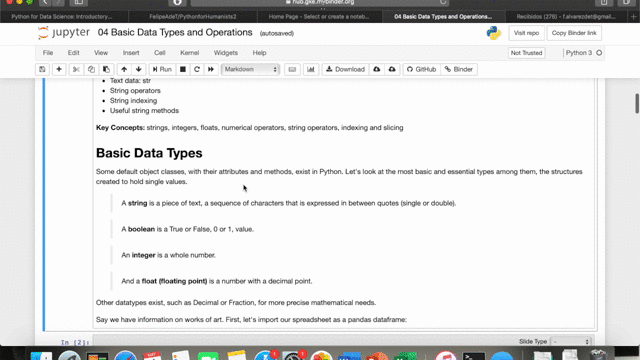Click the Copy Binder link button
Screen dimensions: 640x360
tap(574, 33)
